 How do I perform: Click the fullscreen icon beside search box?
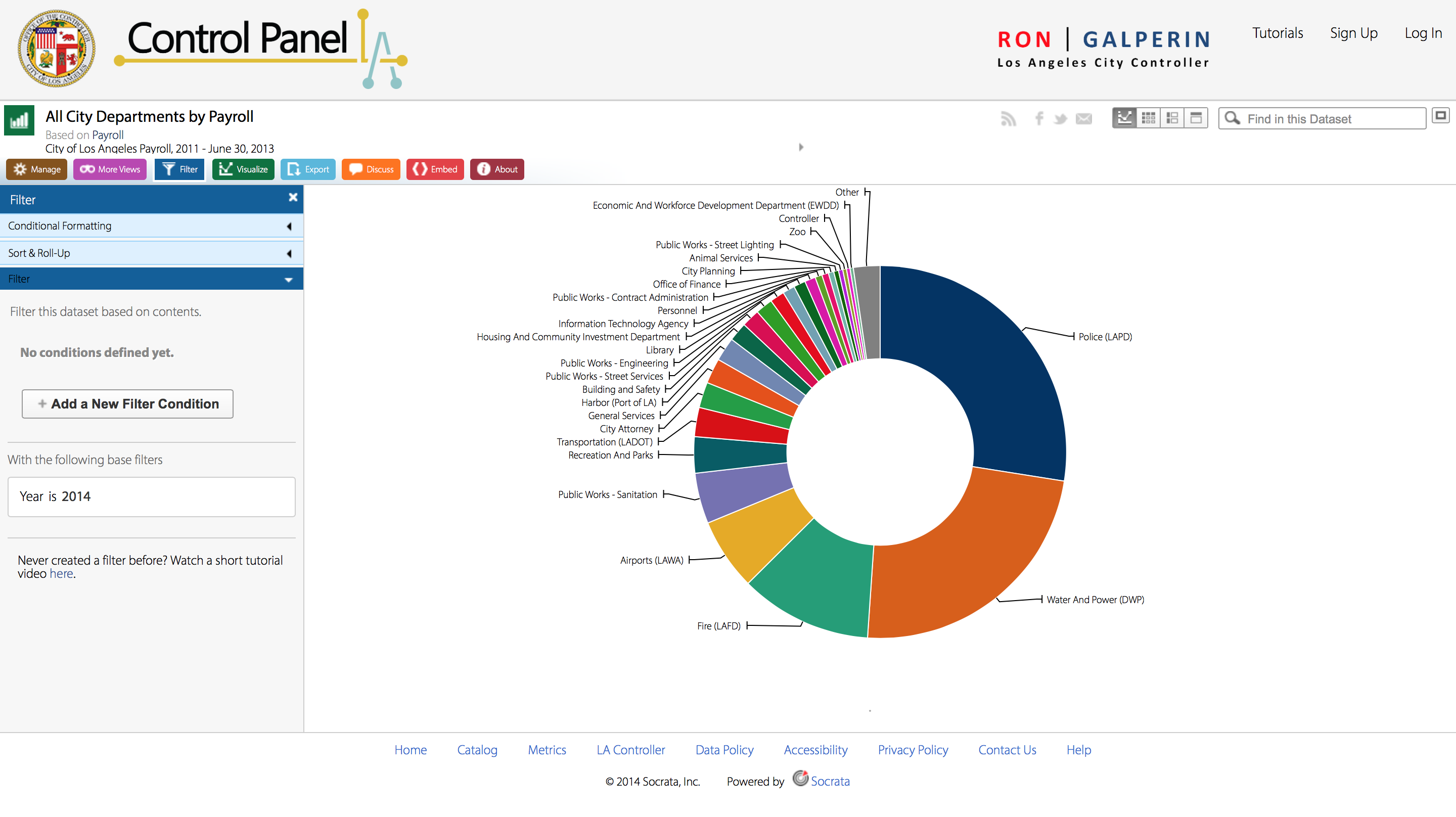coord(1441,116)
